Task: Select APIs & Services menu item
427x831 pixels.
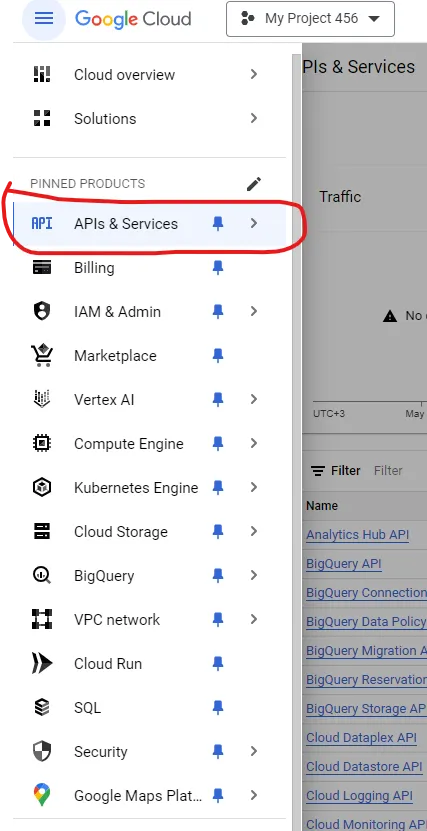Action: pos(149,224)
